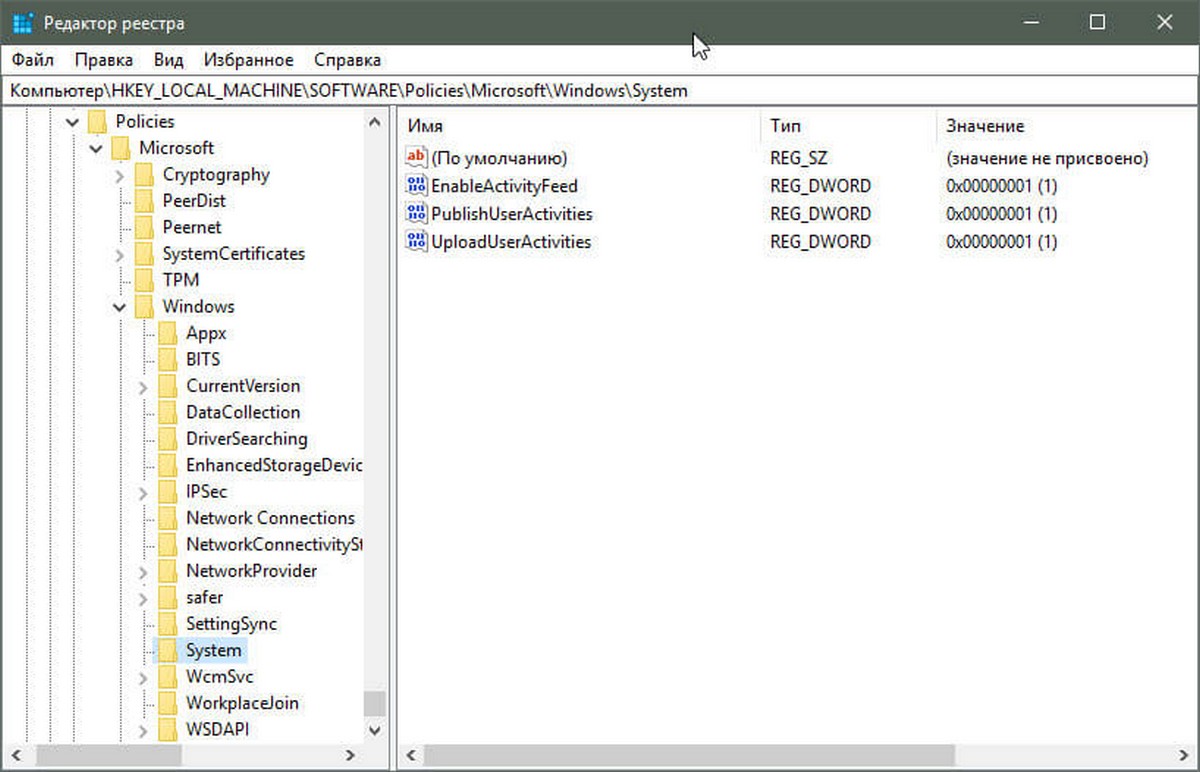The image size is (1200, 772).
Task: Expand the CurrentVersion key
Action: pos(143,386)
